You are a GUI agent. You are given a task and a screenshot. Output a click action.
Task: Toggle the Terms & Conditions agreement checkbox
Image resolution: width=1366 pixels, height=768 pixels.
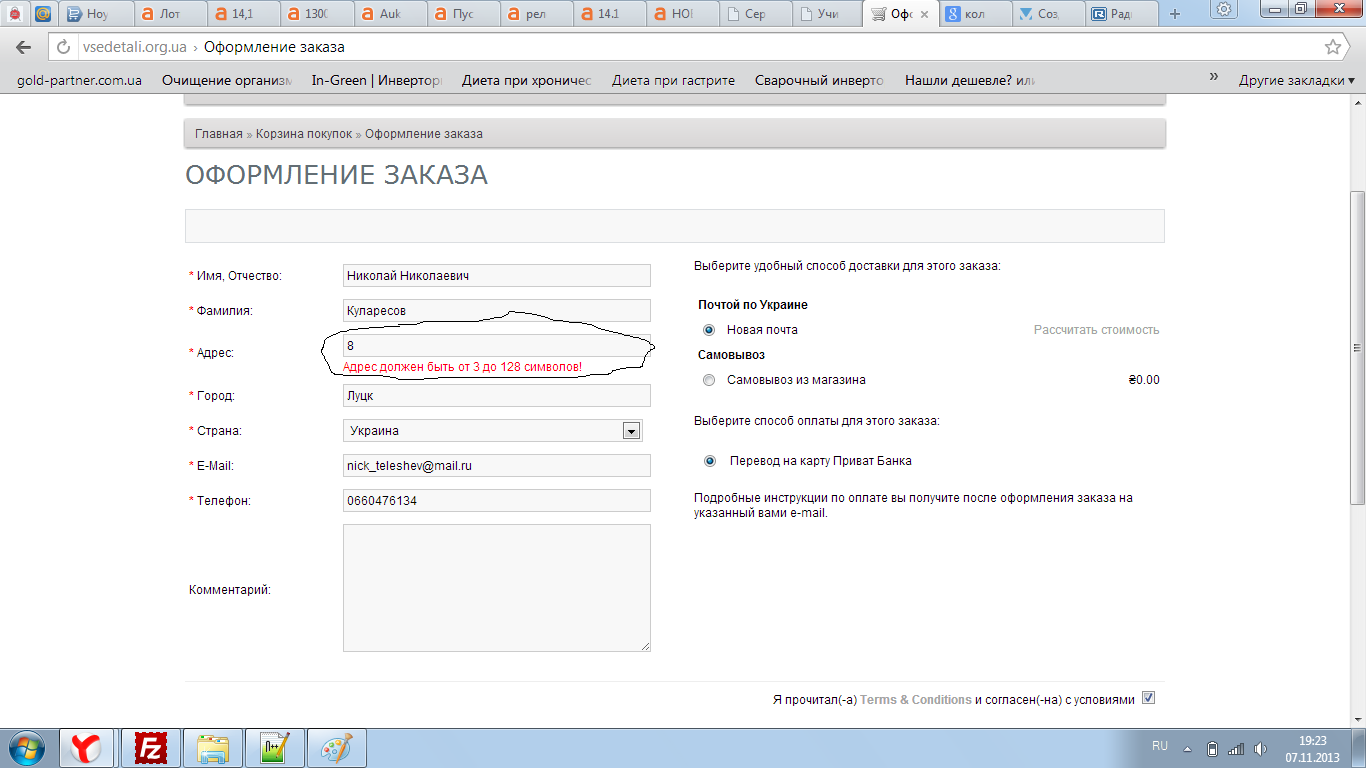[1148, 698]
